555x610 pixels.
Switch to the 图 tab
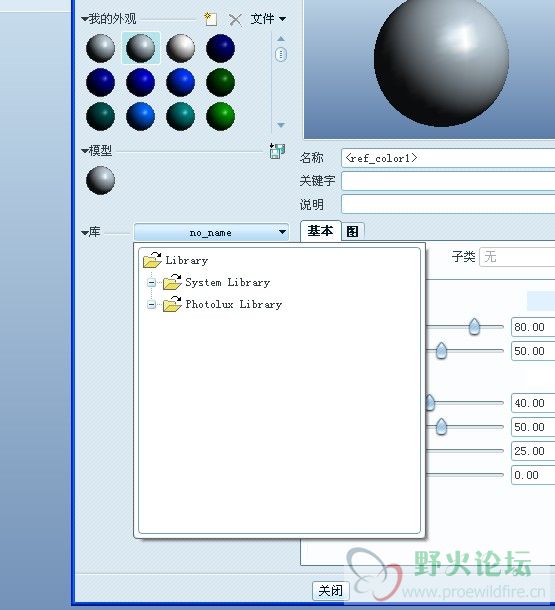(x=352, y=232)
